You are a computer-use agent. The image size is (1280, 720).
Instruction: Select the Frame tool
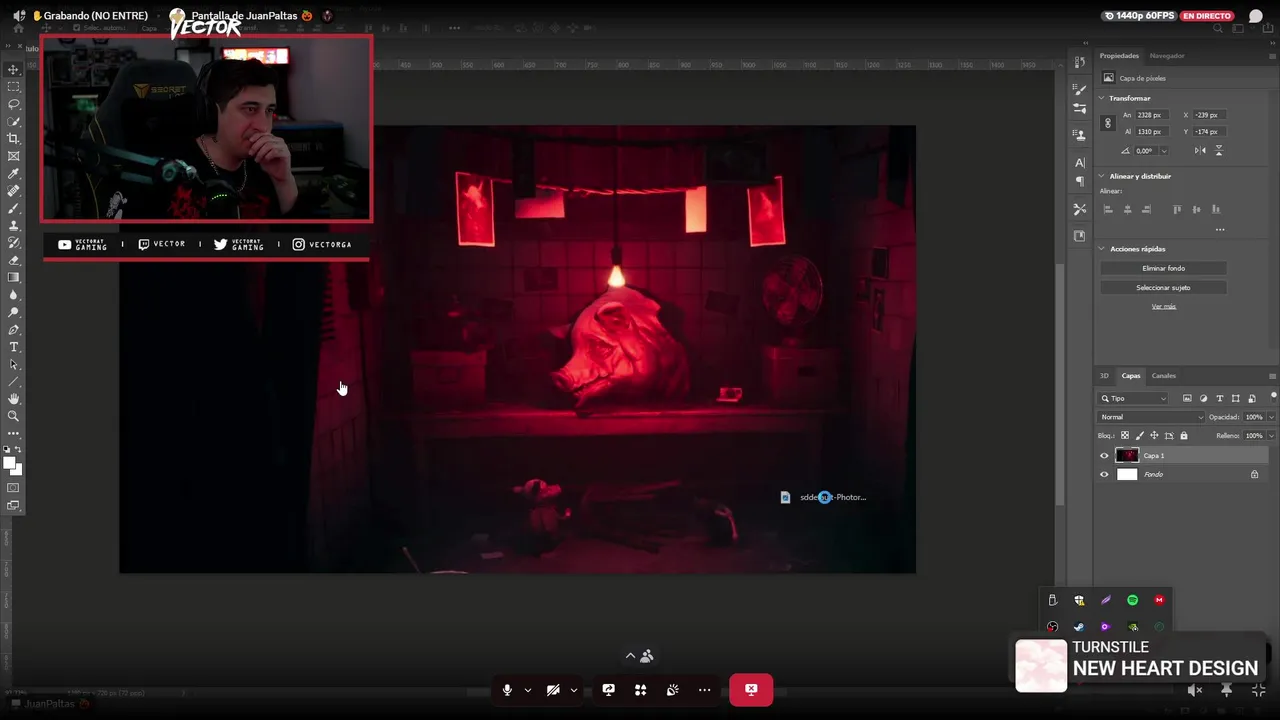click(14, 156)
